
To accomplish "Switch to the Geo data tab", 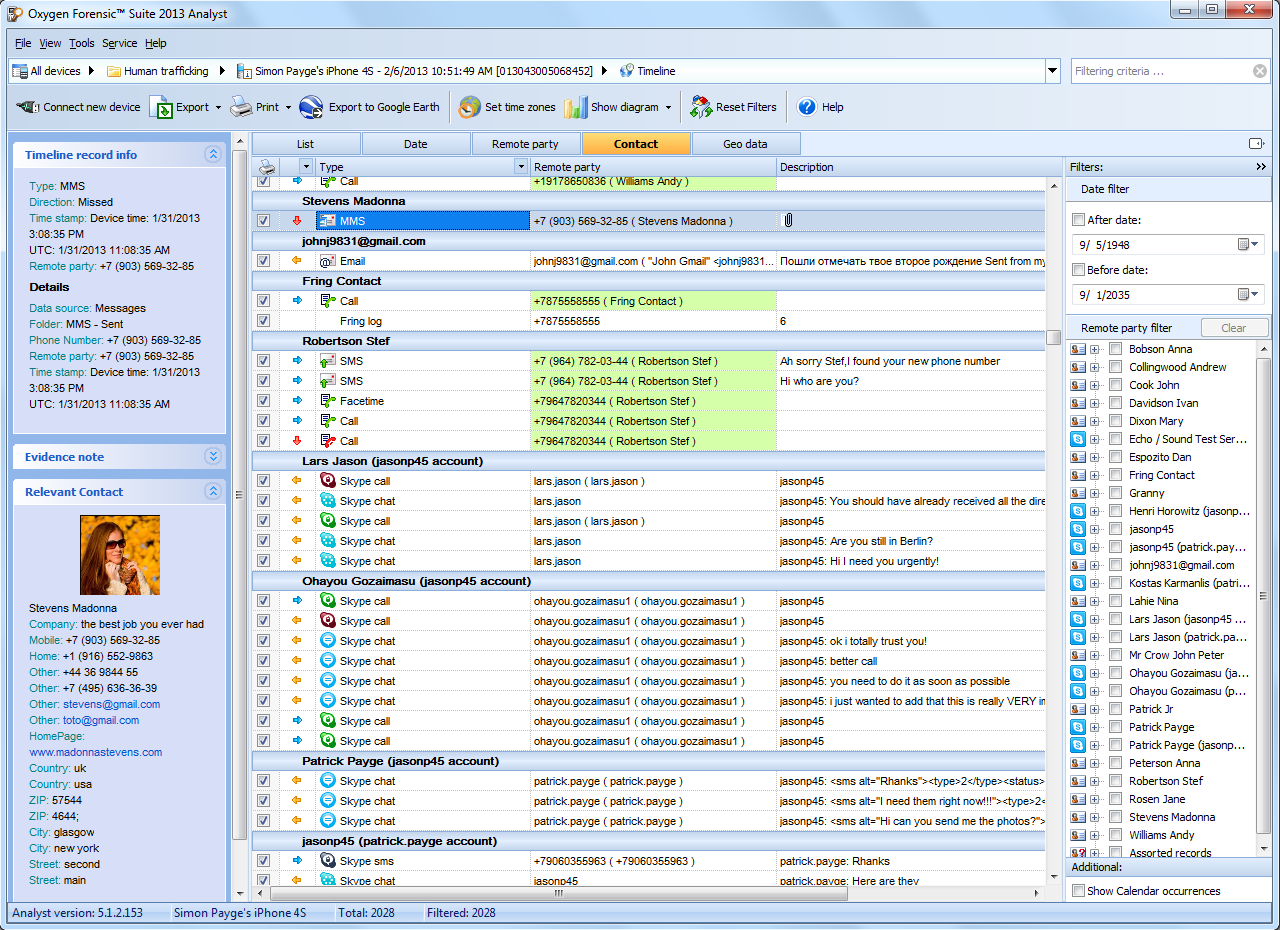I will point(746,144).
